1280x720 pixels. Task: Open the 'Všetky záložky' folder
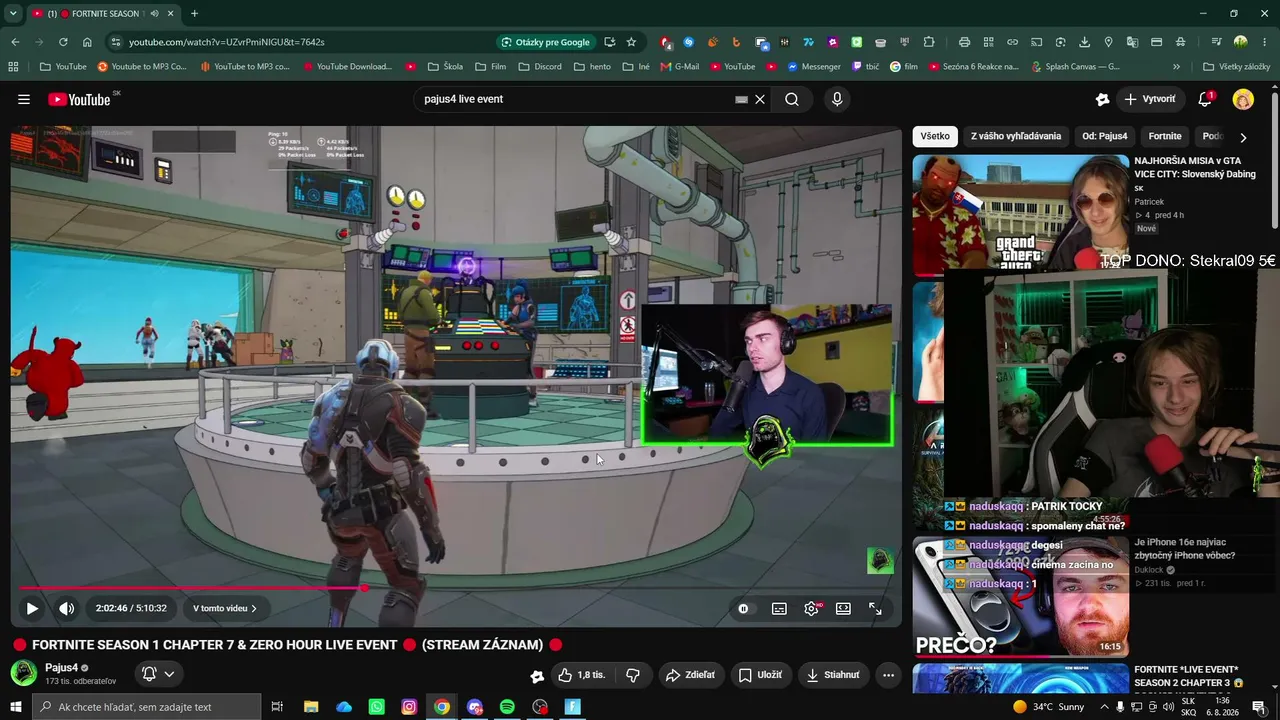[1237, 67]
